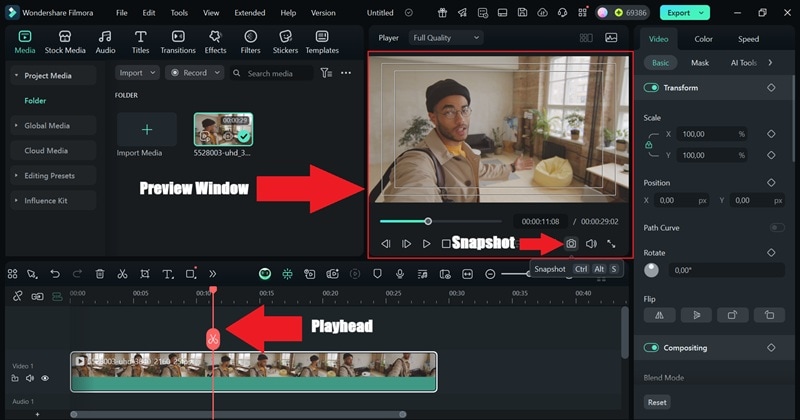Open the File menu
The width and height of the screenshot is (800, 420).
click(x=121, y=13)
